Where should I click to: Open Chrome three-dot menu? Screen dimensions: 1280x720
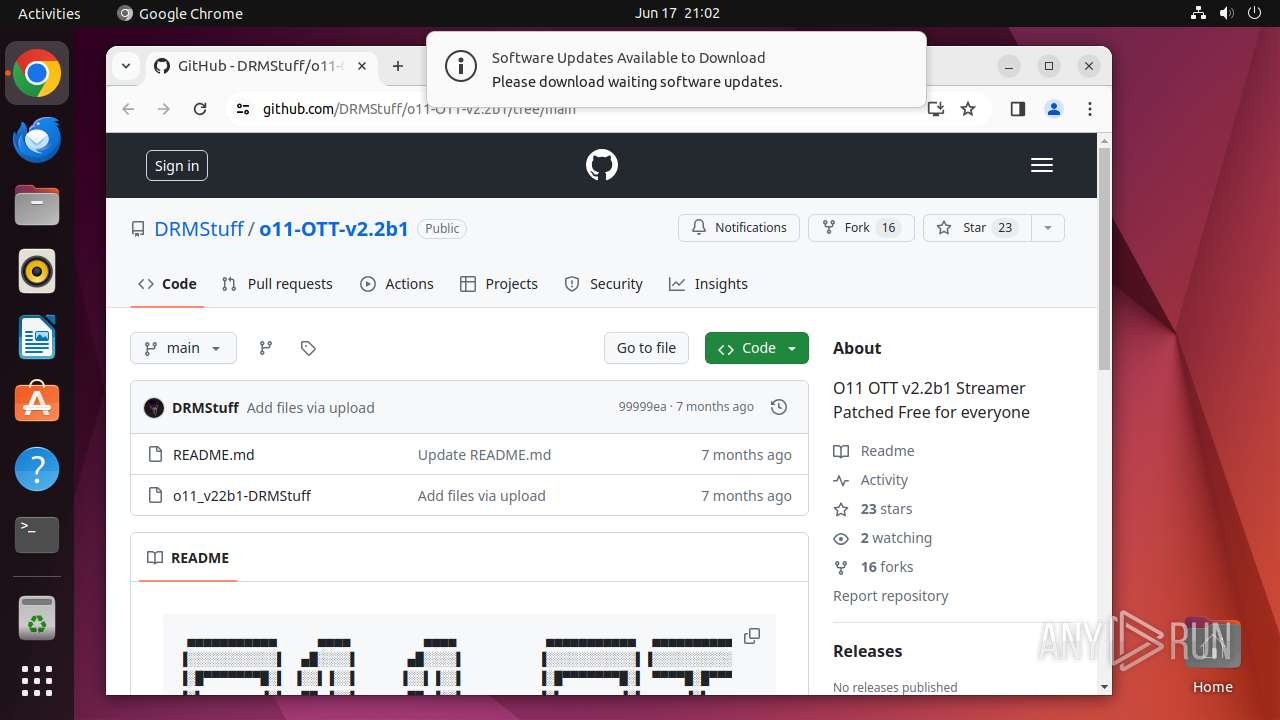[x=1090, y=109]
